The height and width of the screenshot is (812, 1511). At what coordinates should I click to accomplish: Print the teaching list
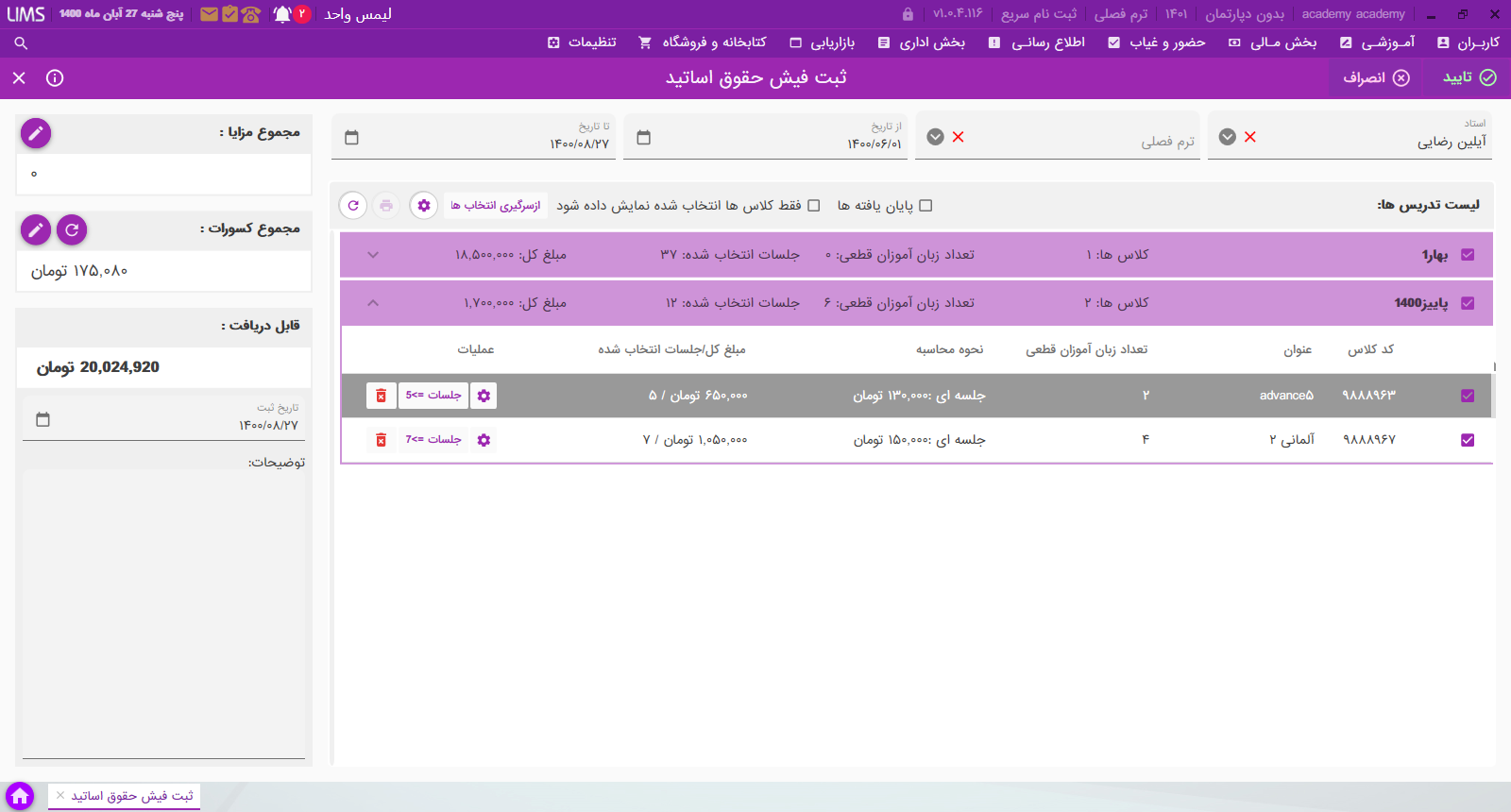pos(386,205)
